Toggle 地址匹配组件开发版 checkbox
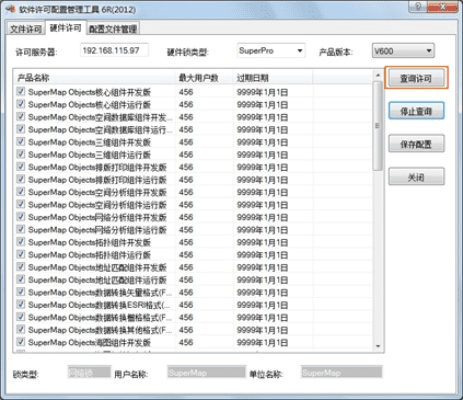 point(21,266)
